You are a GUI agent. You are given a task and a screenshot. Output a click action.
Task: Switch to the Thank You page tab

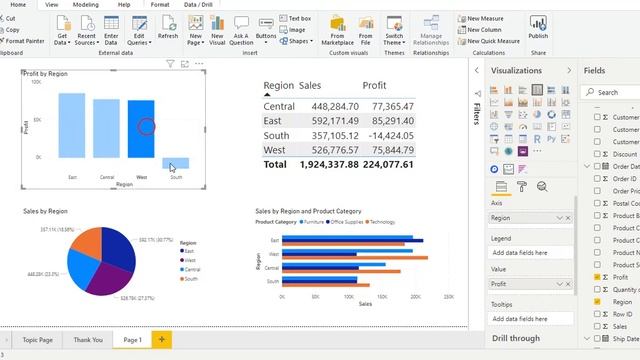[x=88, y=340]
